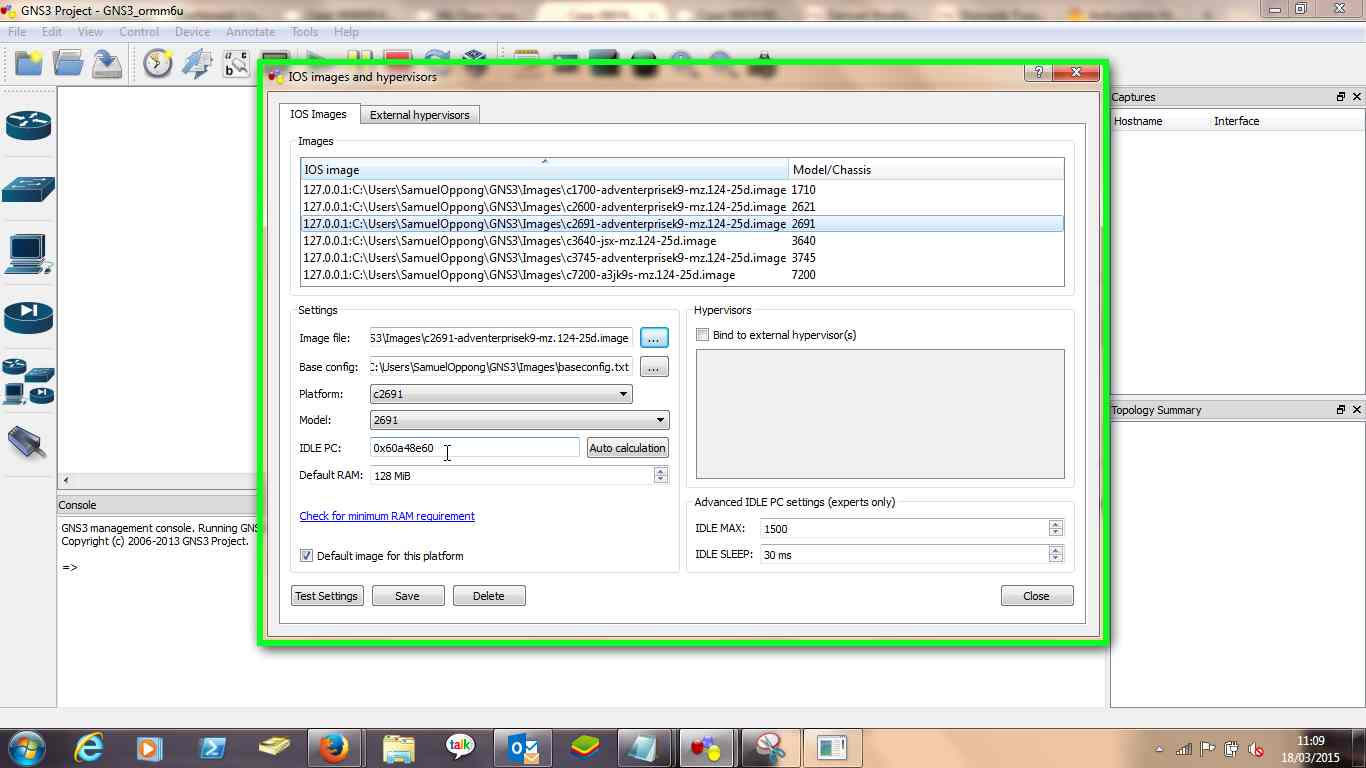Open the End devices computer category

coord(28,254)
